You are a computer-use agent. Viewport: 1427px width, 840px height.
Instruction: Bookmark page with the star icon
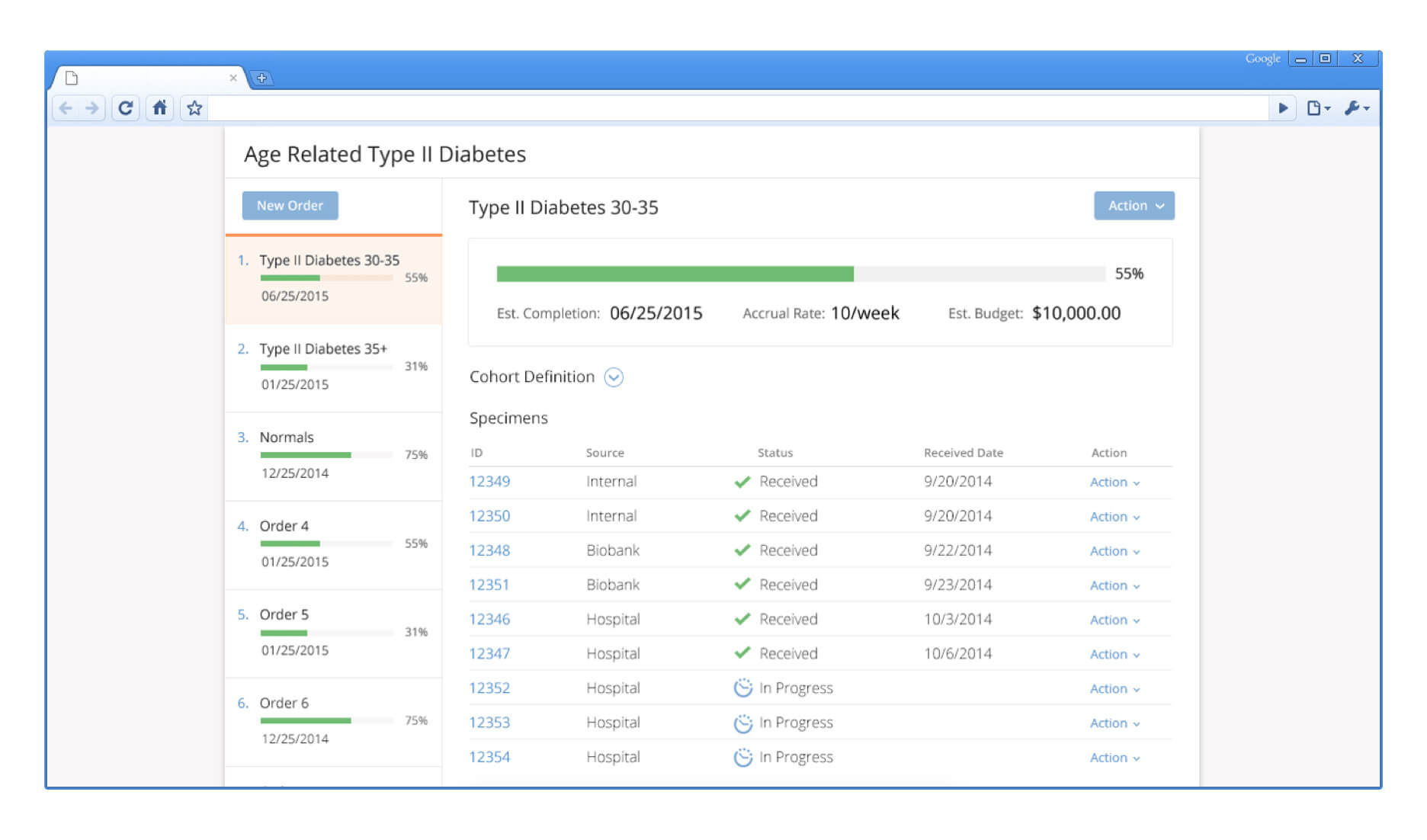(x=194, y=108)
